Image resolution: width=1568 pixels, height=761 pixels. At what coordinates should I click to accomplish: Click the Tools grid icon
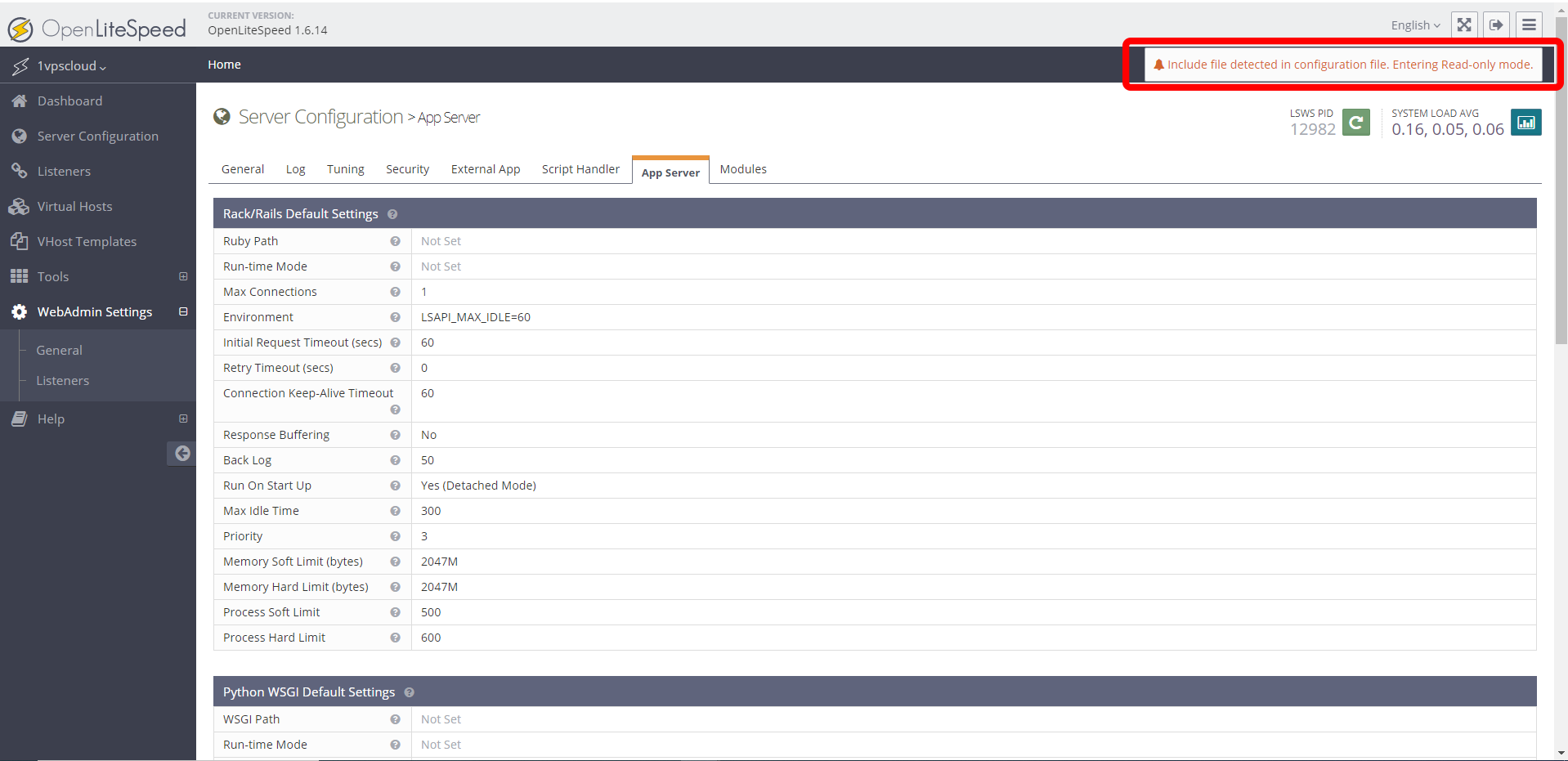pos(19,276)
